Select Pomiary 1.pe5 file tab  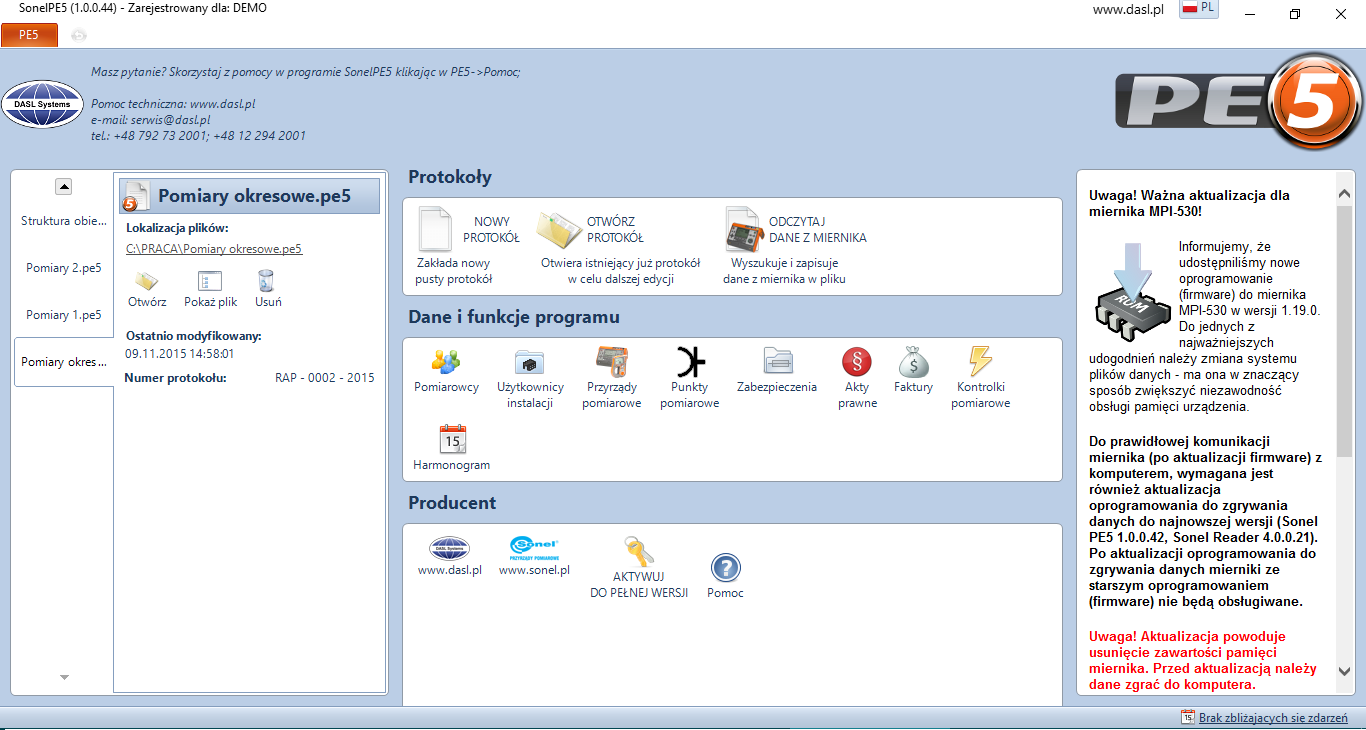coord(63,315)
